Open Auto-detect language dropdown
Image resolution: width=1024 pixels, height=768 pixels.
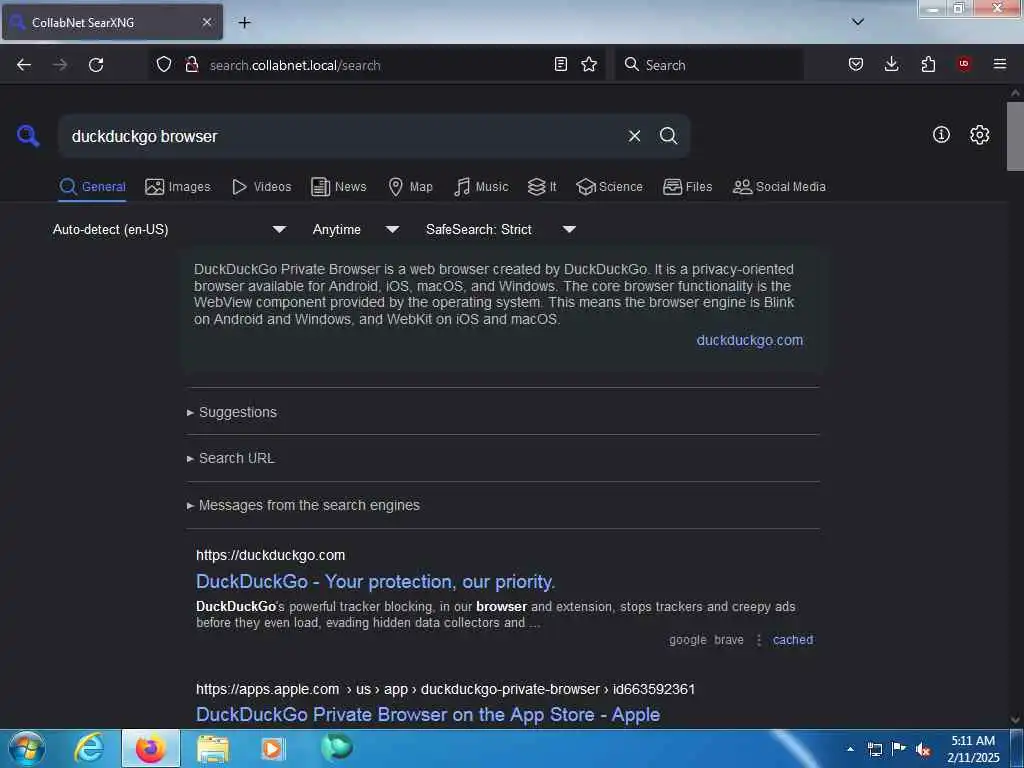169,229
